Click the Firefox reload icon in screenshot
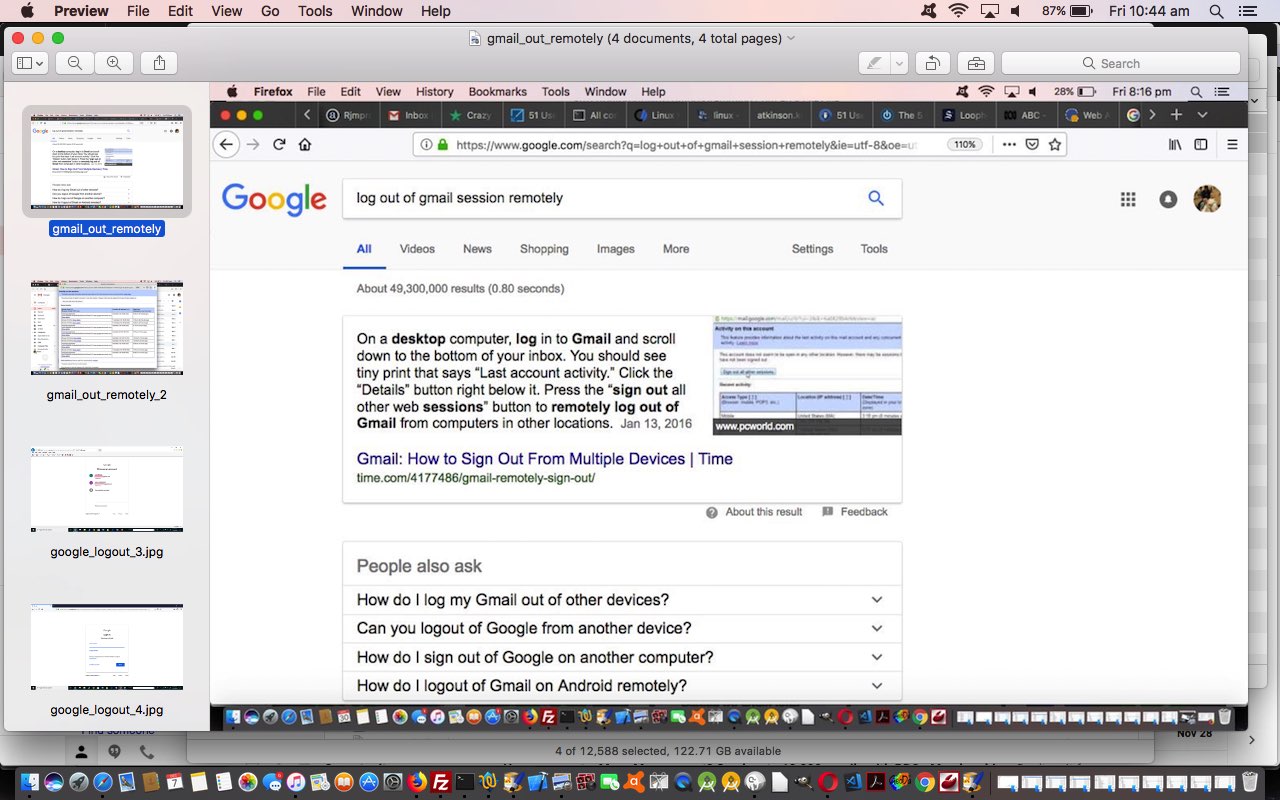 pos(279,144)
